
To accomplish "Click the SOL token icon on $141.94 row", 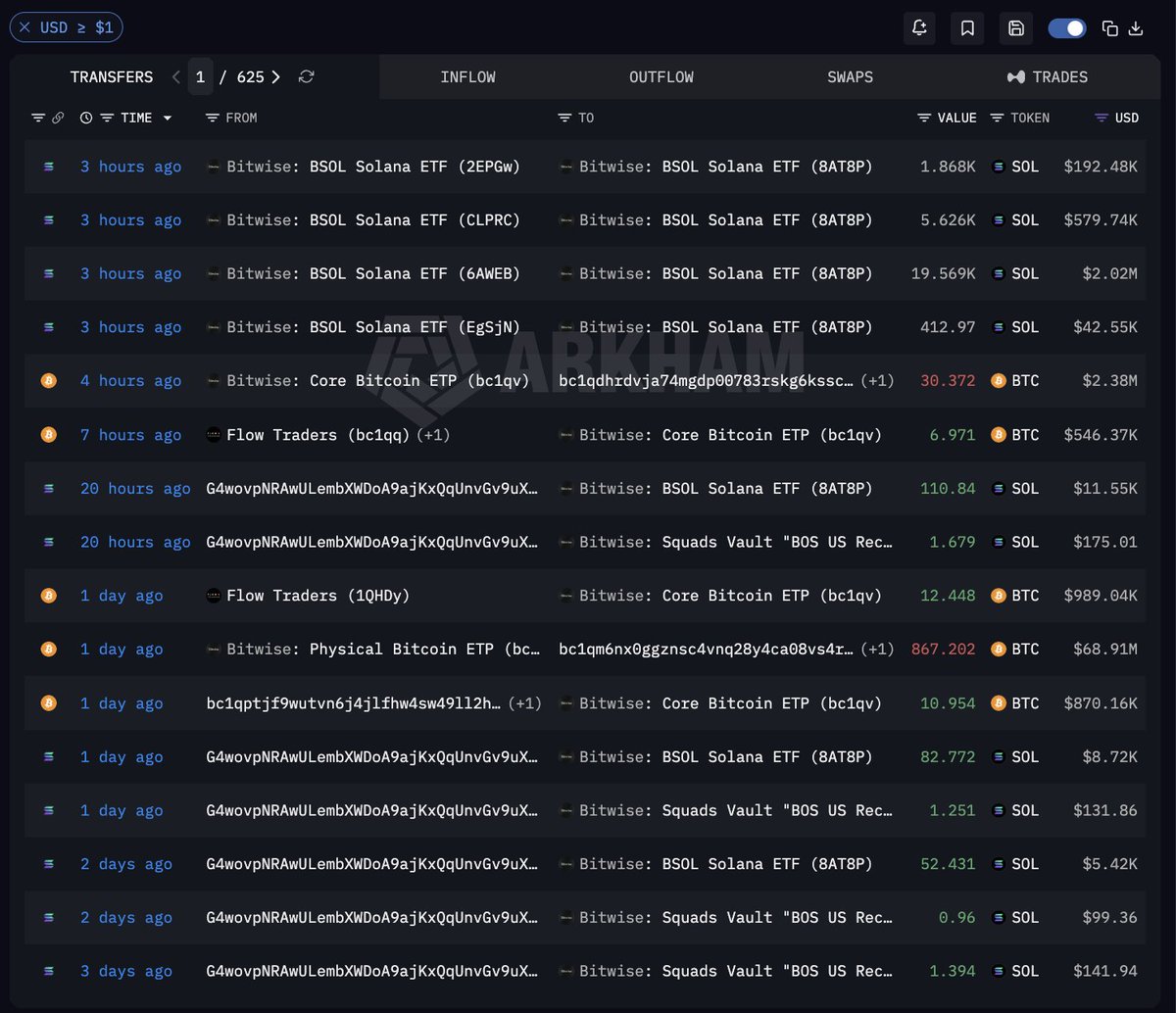I will [x=999, y=971].
